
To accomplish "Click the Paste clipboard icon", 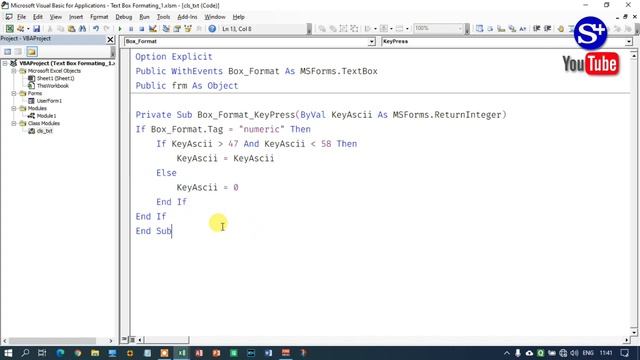I will (x=71, y=29).
